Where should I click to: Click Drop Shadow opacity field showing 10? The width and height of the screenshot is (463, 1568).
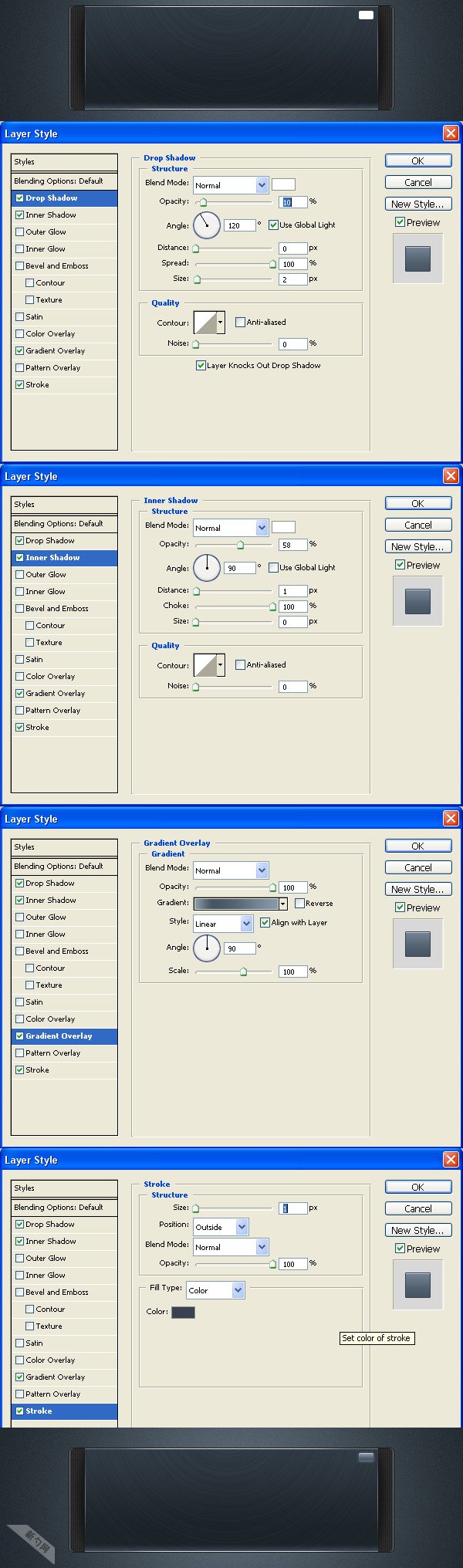293,202
